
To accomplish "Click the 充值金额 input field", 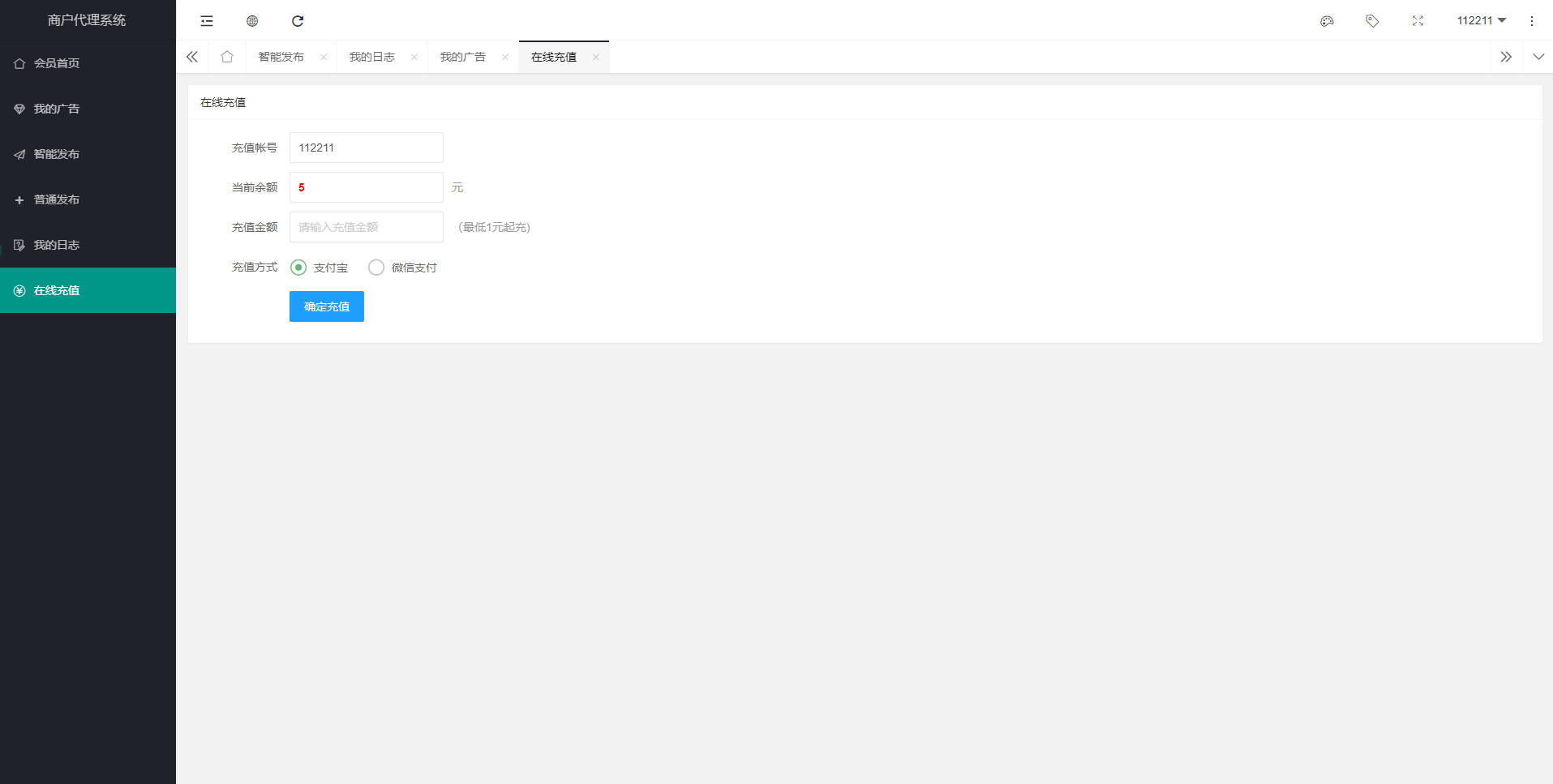I will click(366, 227).
